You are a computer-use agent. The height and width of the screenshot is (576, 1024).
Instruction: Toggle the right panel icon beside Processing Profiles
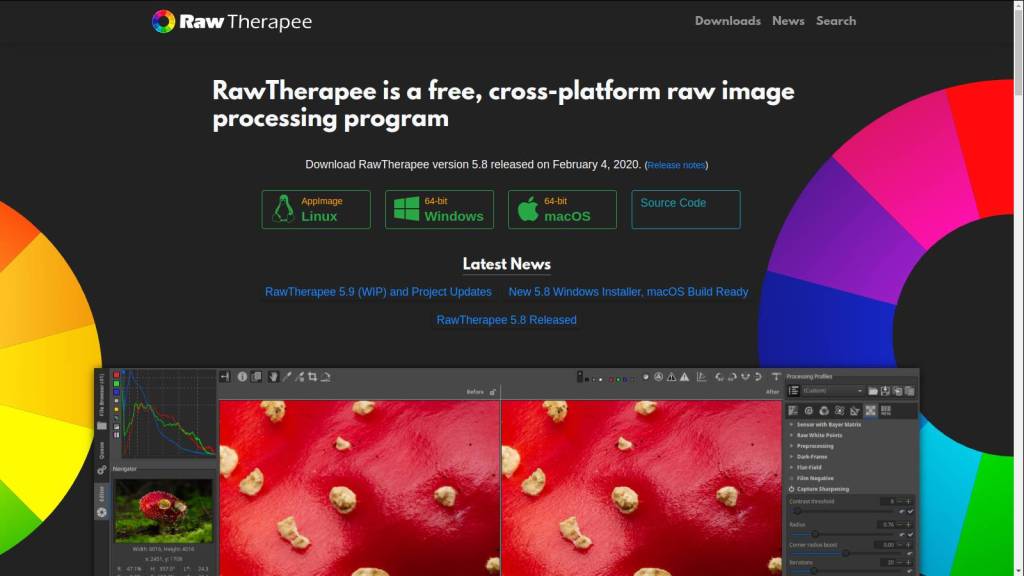776,377
